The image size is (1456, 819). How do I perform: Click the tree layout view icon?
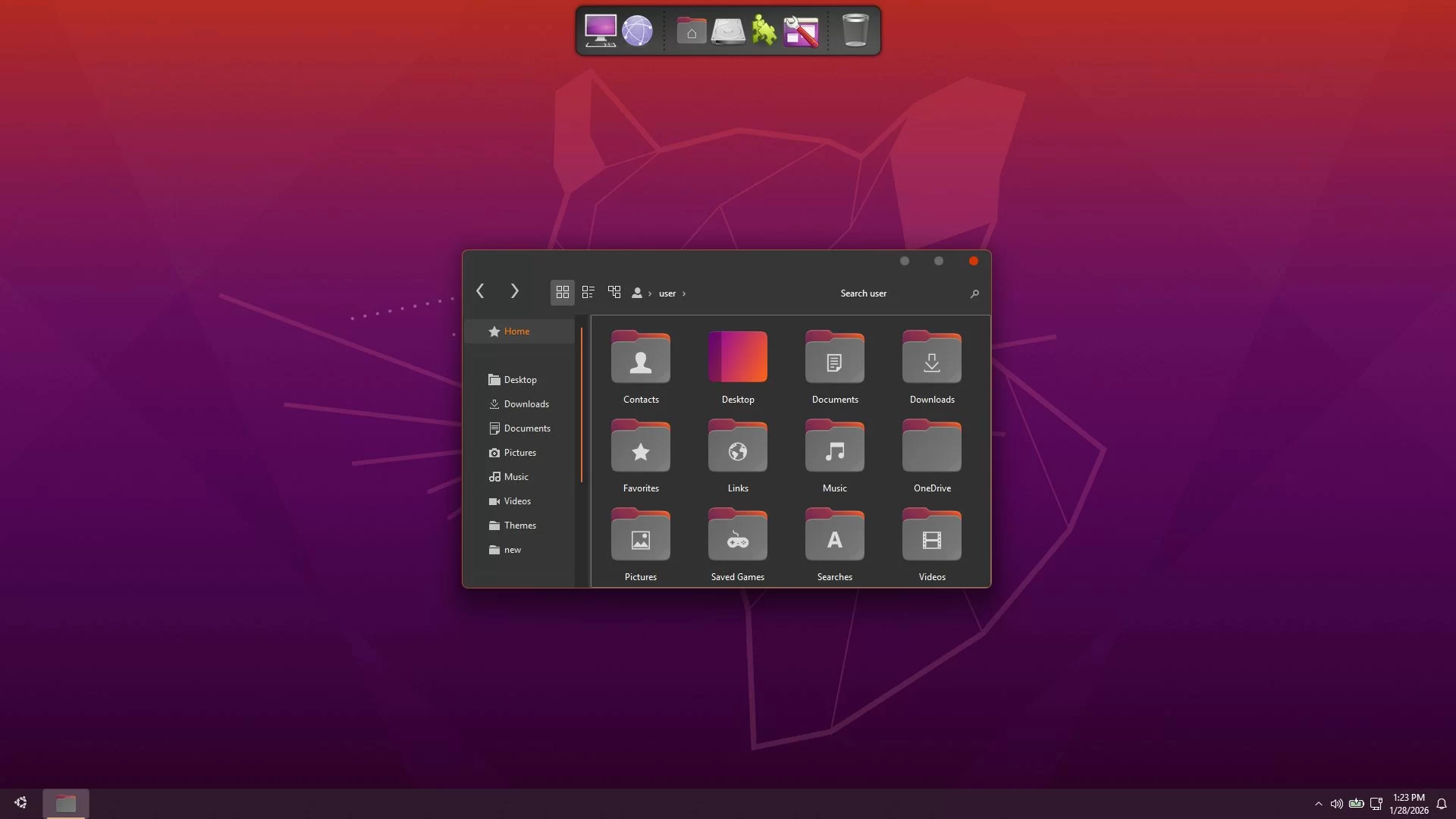click(614, 292)
